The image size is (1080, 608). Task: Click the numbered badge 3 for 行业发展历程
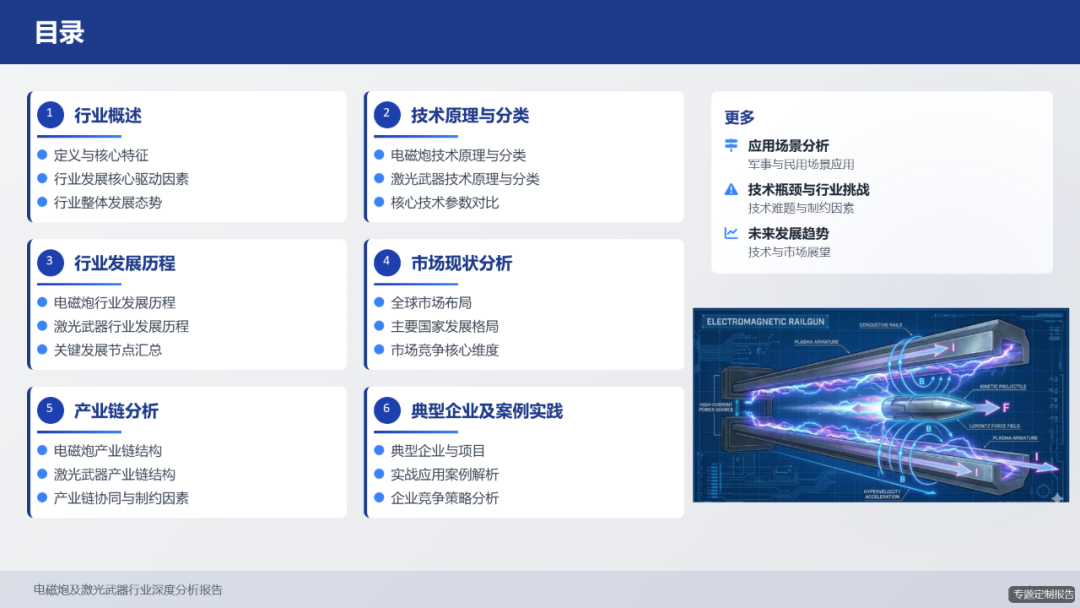[x=51, y=263]
